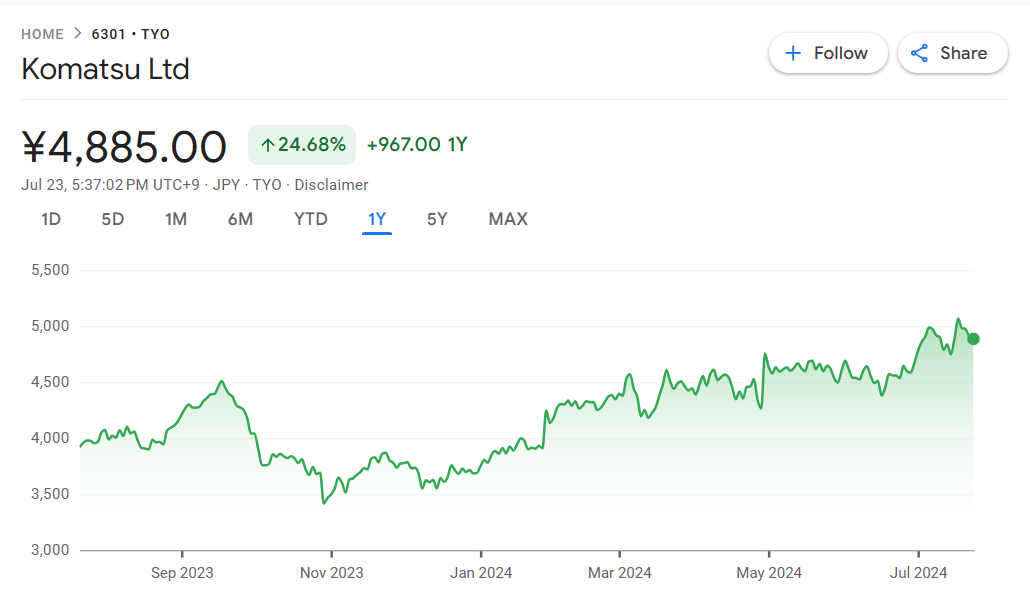The height and width of the screenshot is (607, 1030).
Task: Click the plus icon in Follow button
Action: pos(793,53)
